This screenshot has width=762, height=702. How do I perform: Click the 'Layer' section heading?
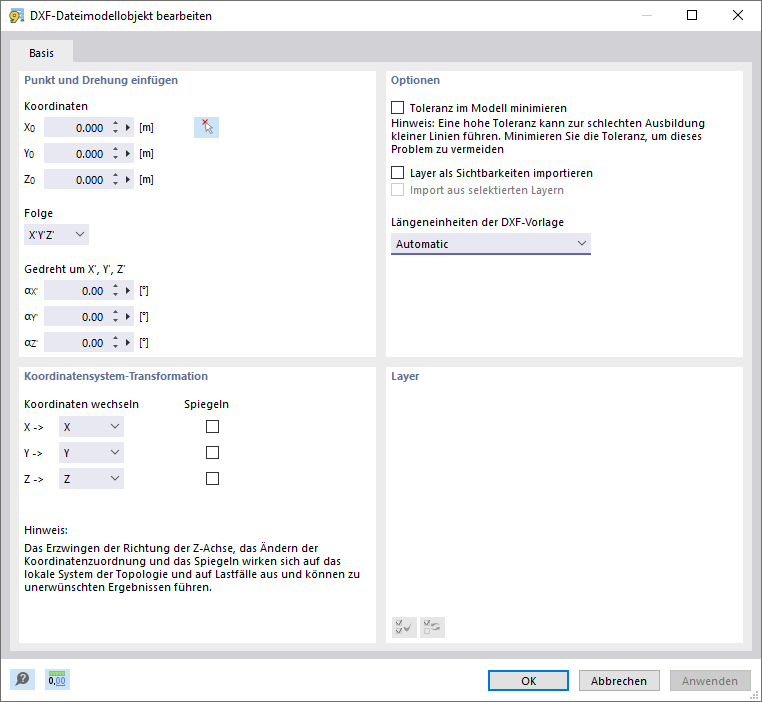click(405, 376)
